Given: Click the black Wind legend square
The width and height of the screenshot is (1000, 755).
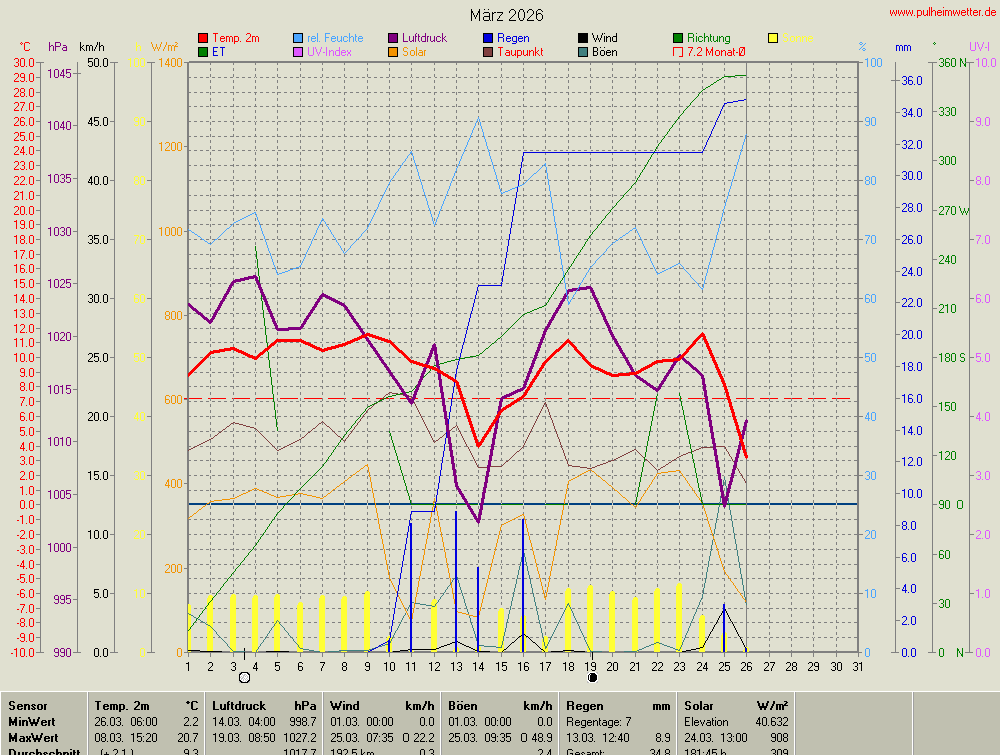Looking at the screenshot, I should [x=583, y=38].
